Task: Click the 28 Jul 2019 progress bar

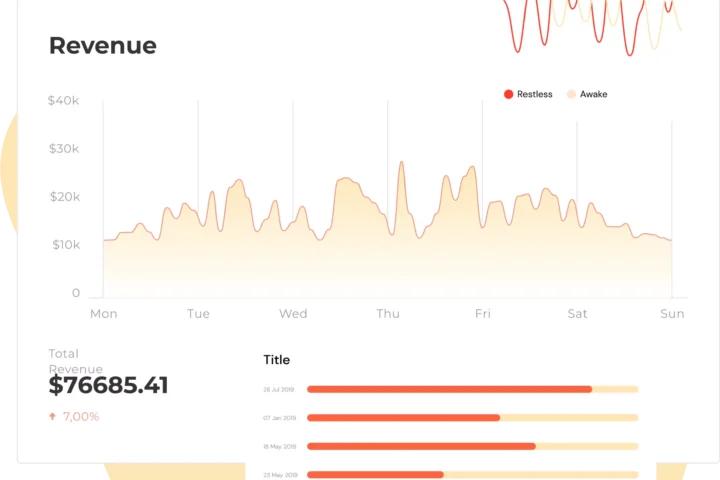Action: 472,389
